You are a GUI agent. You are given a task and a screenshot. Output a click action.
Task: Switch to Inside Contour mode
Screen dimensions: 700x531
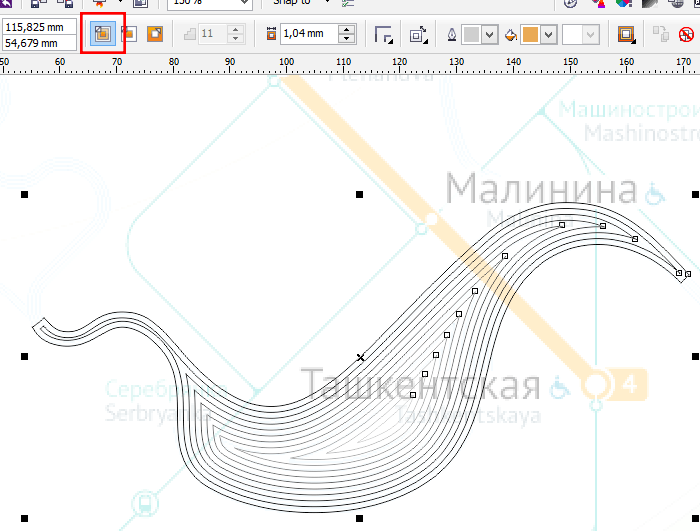pyautogui.click(x=128, y=34)
